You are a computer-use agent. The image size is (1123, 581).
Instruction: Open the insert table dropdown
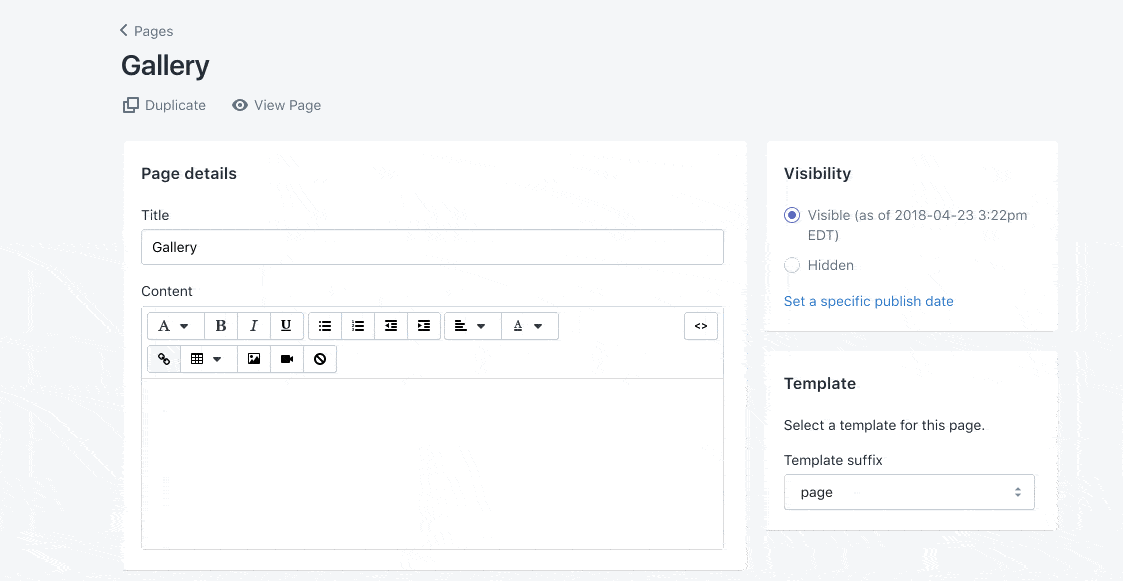pyautogui.click(x=209, y=359)
